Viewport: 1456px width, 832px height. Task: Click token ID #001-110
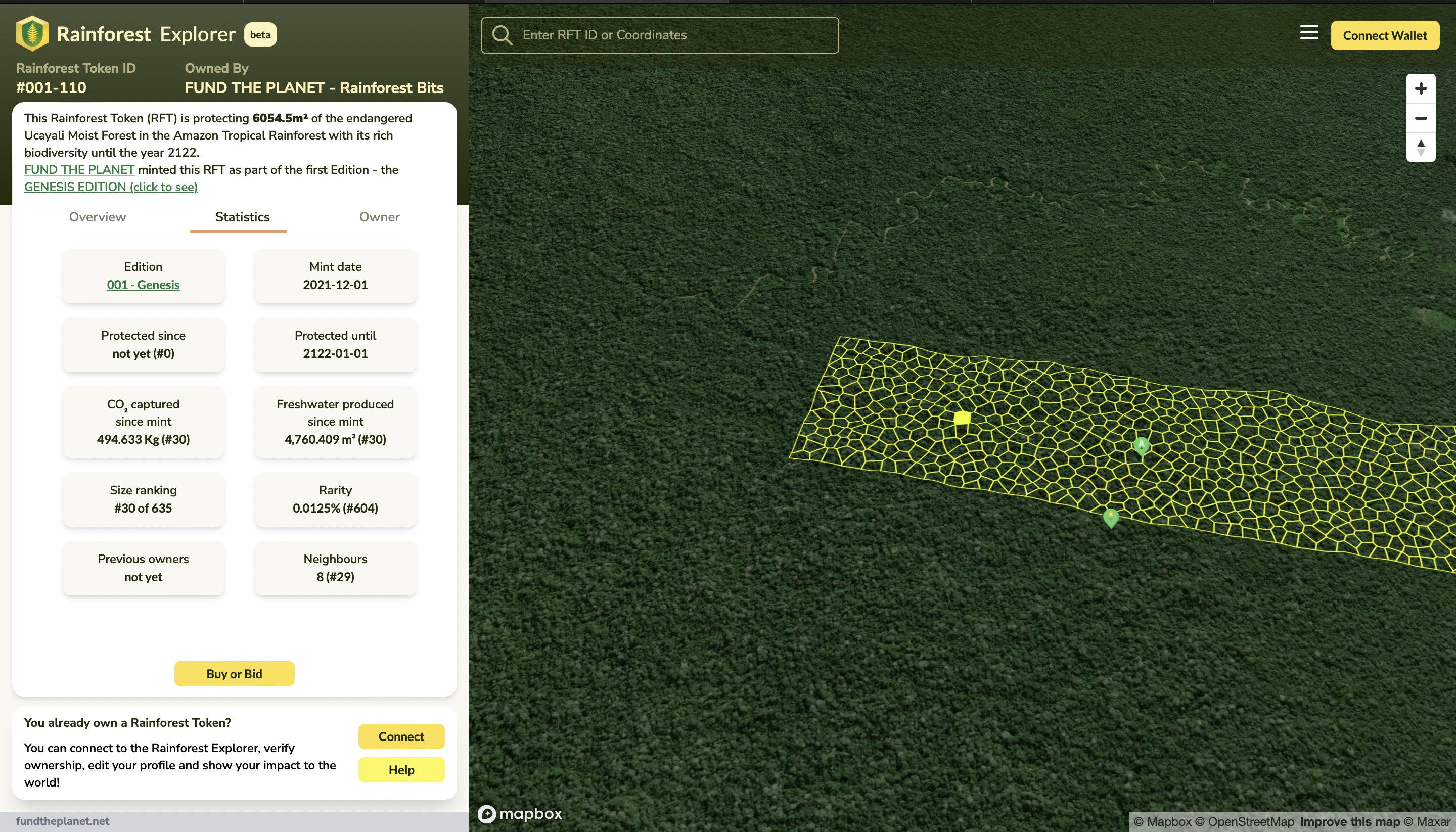pyautogui.click(x=51, y=87)
